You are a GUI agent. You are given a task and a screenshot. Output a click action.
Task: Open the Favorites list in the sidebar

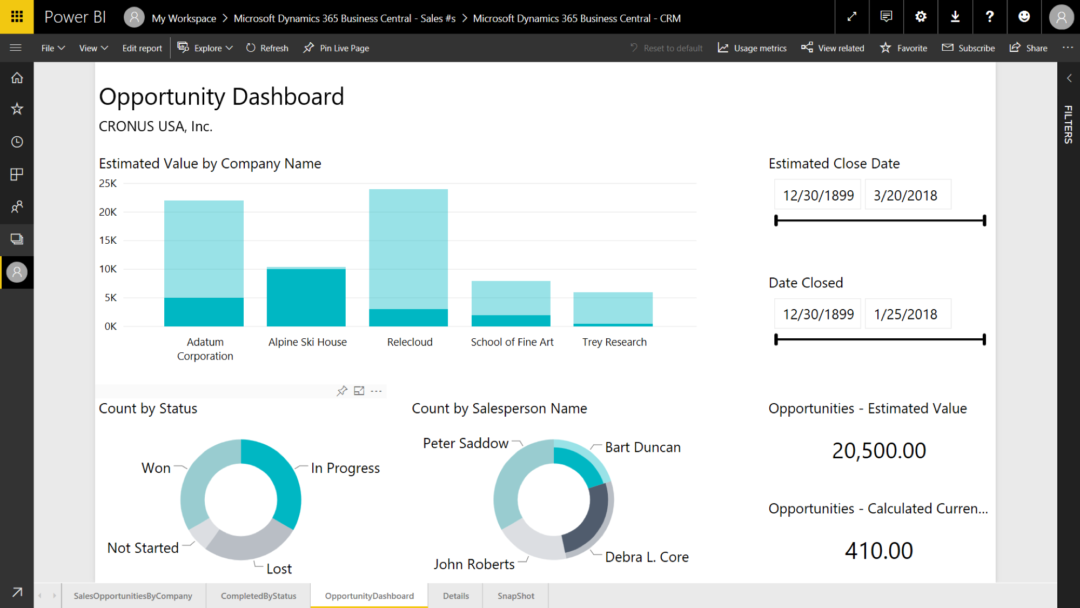[x=16, y=108]
